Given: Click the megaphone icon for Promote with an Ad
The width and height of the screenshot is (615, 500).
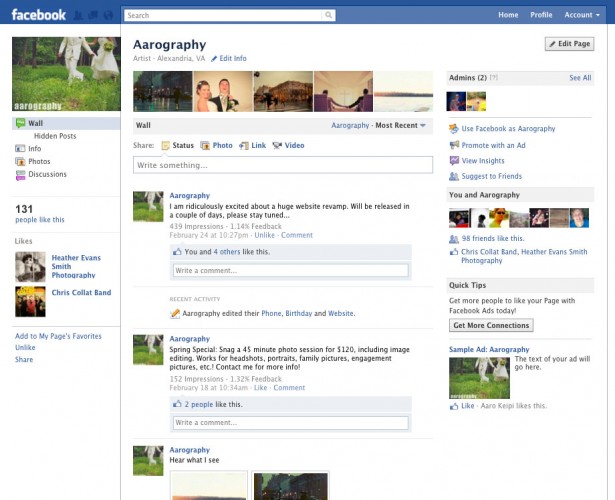Looking at the screenshot, I should 454,145.
